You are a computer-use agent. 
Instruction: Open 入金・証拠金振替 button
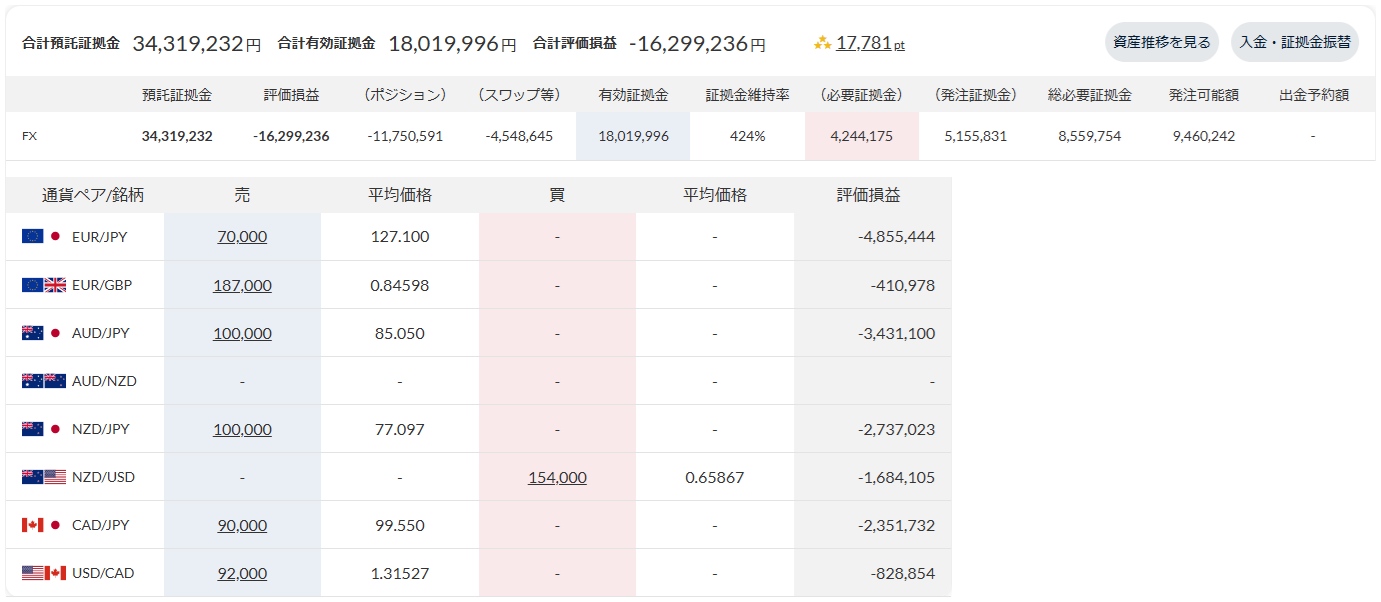click(x=1295, y=42)
